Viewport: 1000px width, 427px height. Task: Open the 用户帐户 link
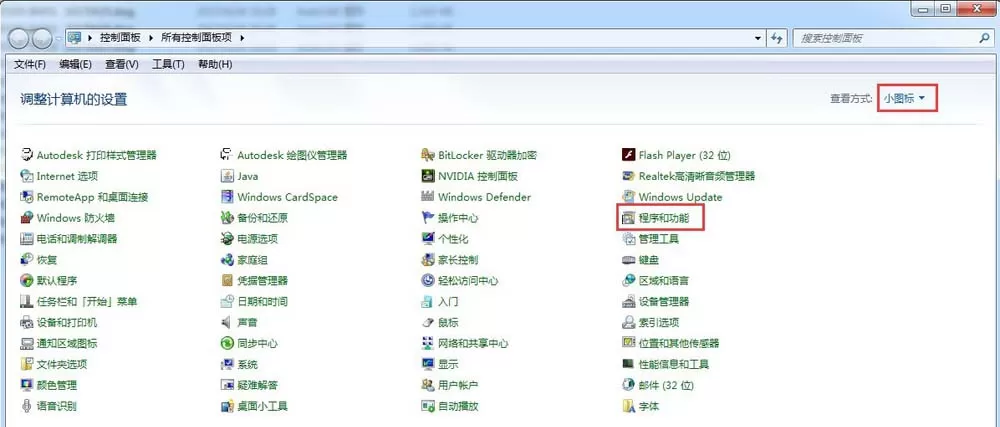[x=459, y=385]
